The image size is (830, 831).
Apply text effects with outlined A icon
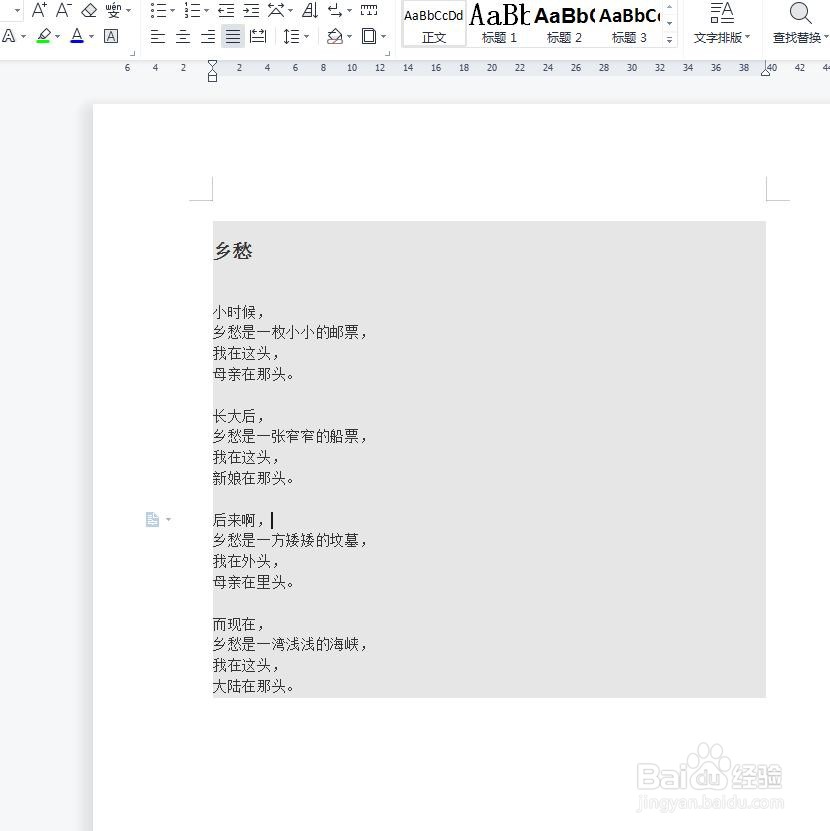9,36
